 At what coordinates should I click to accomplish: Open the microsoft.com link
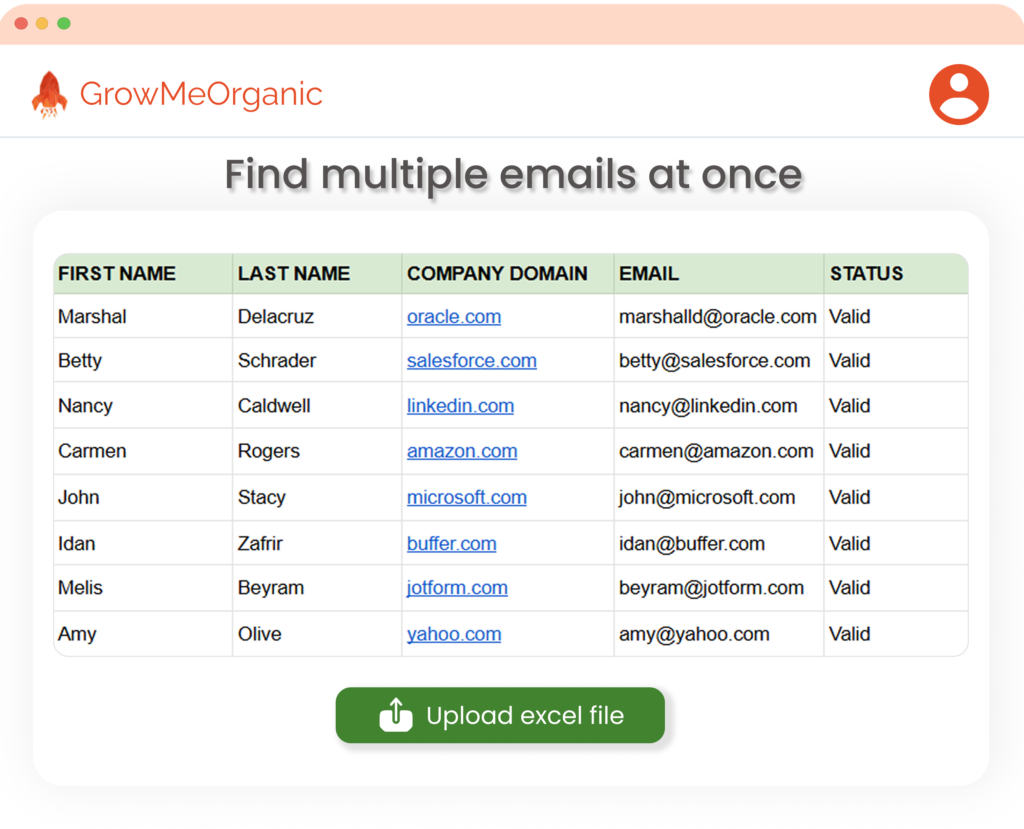tap(466, 497)
